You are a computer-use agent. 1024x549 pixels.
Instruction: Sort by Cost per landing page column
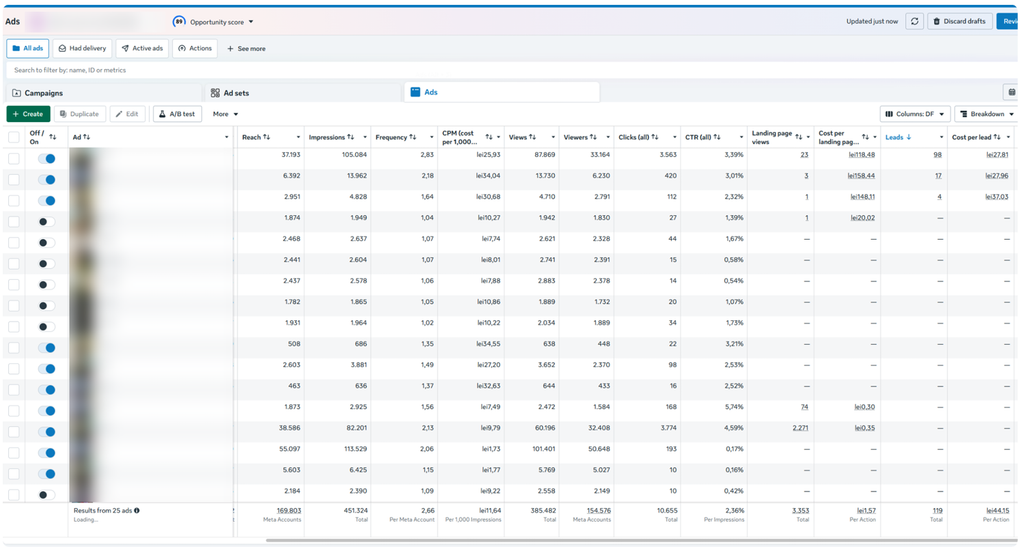[x=865, y=137]
